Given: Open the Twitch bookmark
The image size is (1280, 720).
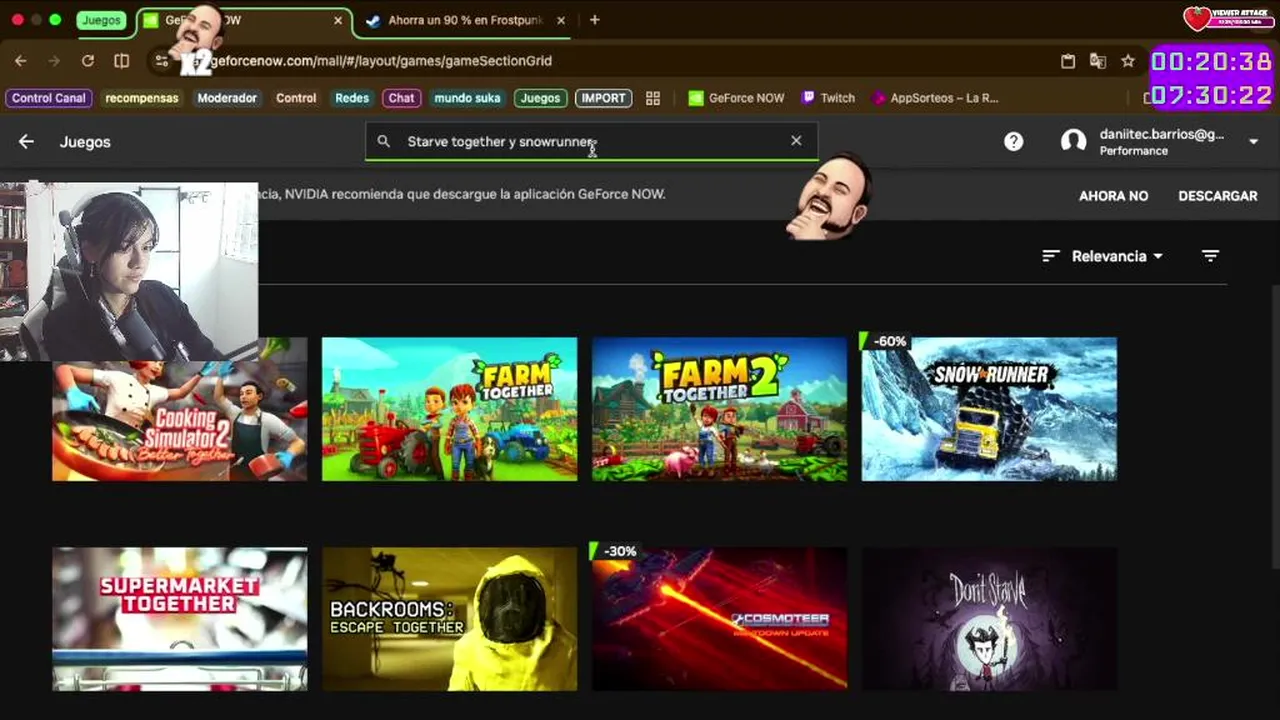Looking at the screenshot, I should point(828,98).
